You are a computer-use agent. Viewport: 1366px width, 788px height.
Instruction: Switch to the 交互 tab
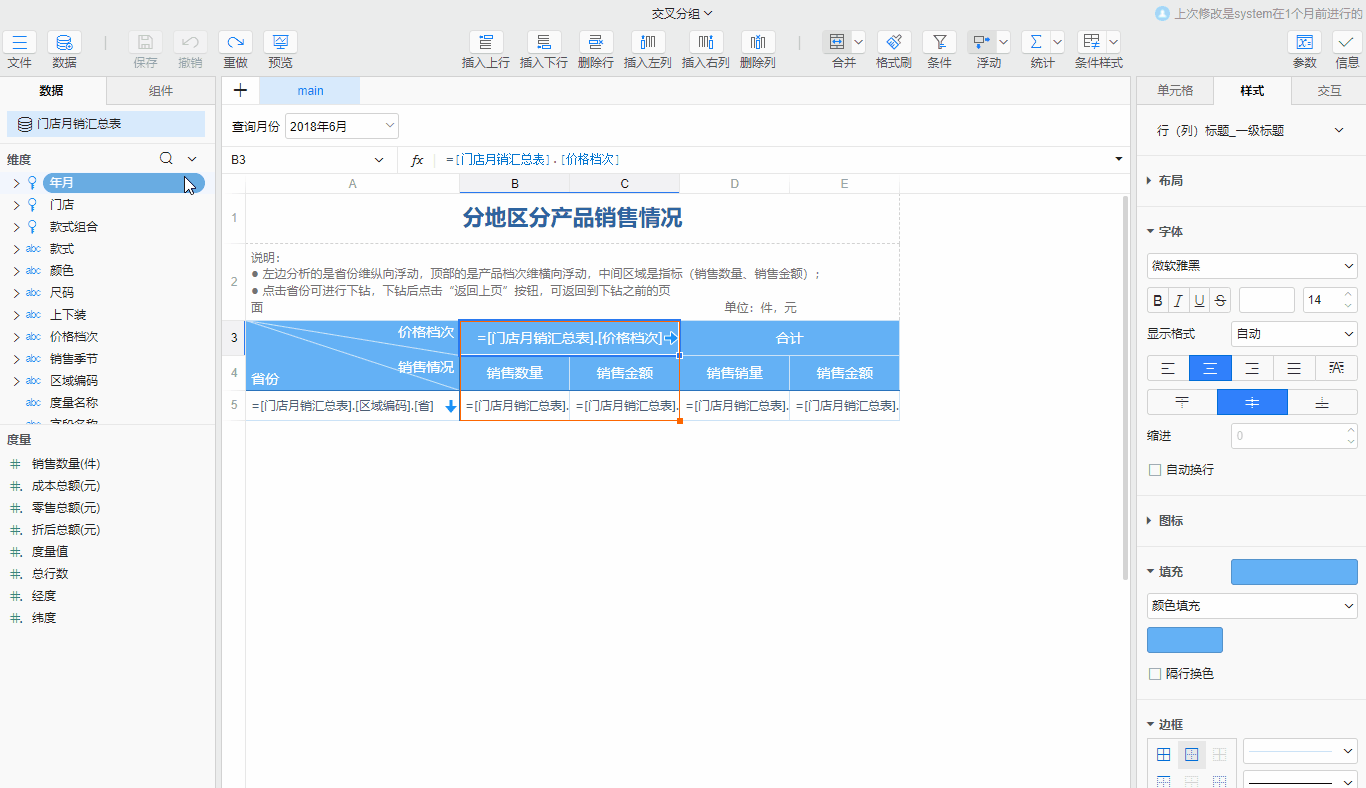pos(1328,91)
